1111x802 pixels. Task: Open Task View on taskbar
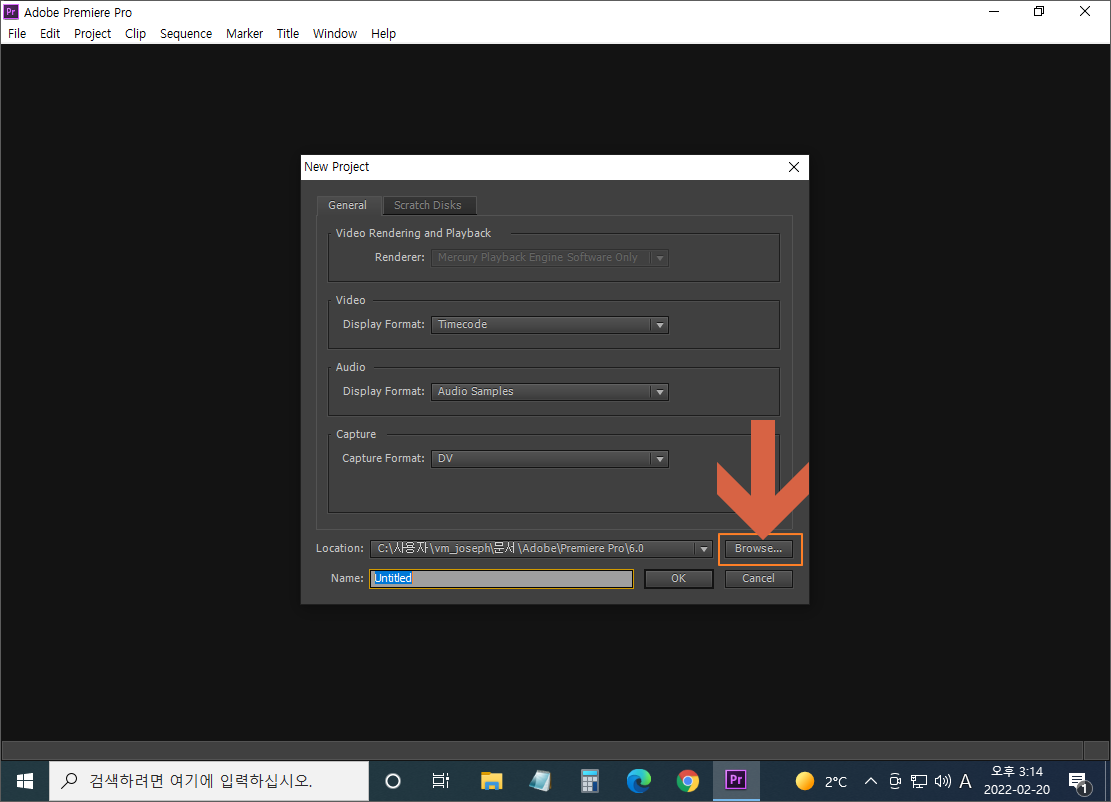point(441,781)
